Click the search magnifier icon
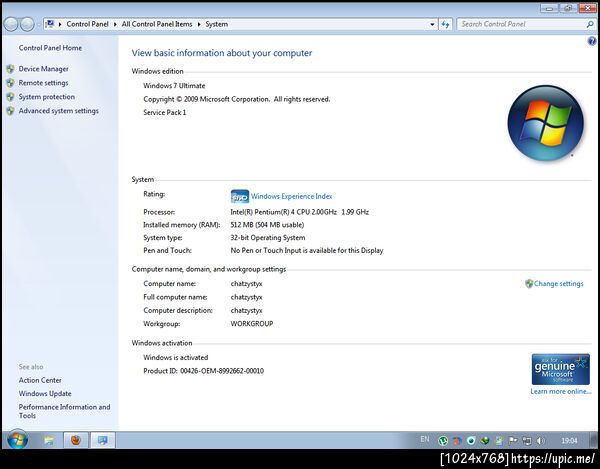The height and width of the screenshot is (469, 600). click(590, 24)
